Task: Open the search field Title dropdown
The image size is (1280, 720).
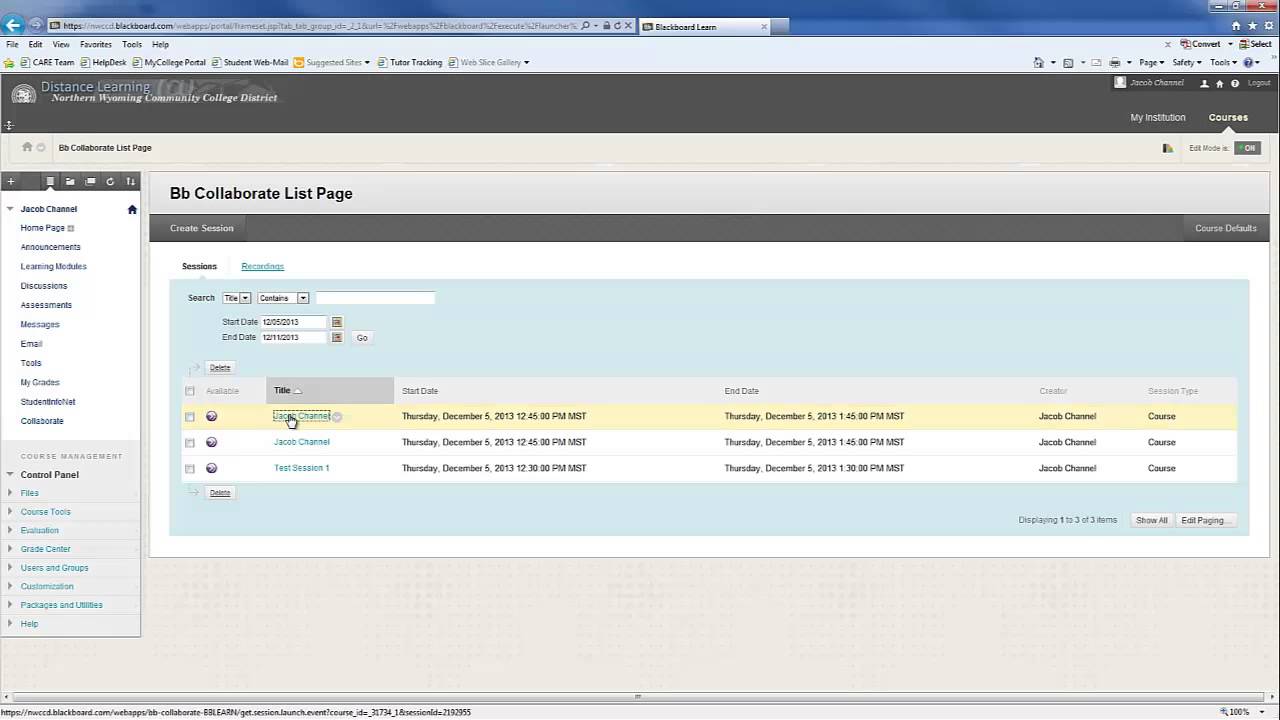Action: (x=237, y=298)
